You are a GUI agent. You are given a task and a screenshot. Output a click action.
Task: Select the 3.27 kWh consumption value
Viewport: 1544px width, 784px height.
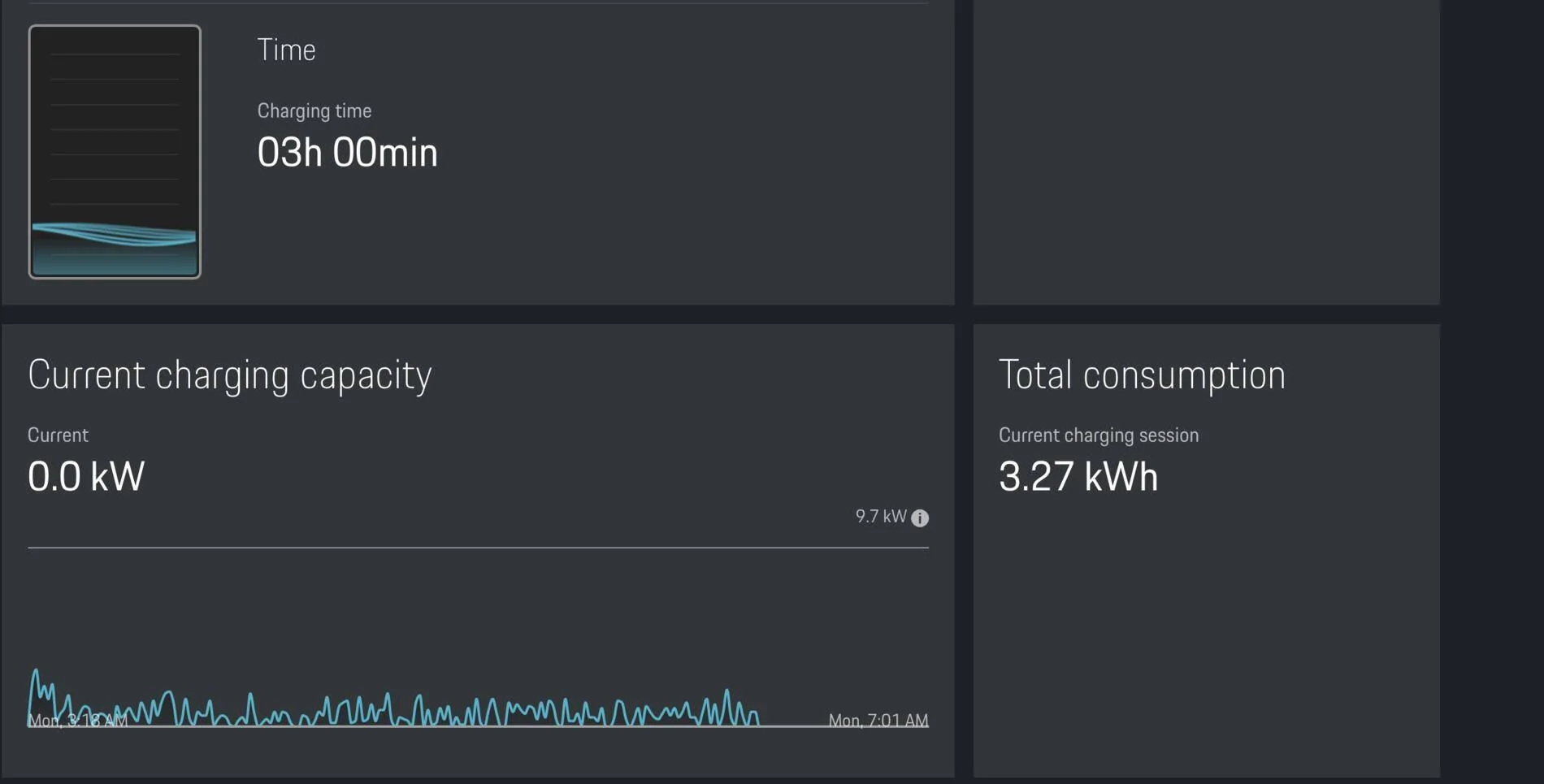pos(1078,476)
